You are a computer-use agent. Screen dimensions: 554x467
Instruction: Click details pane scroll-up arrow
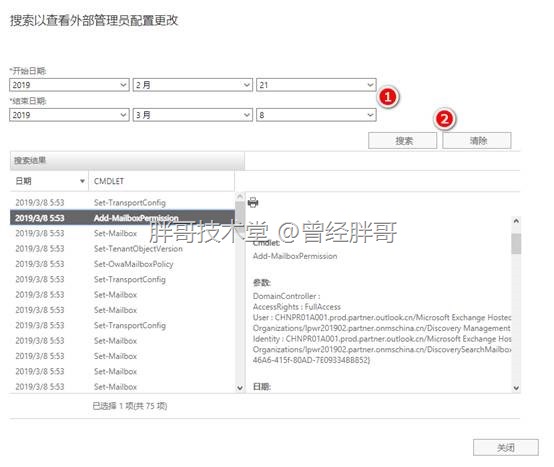click(x=516, y=221)
